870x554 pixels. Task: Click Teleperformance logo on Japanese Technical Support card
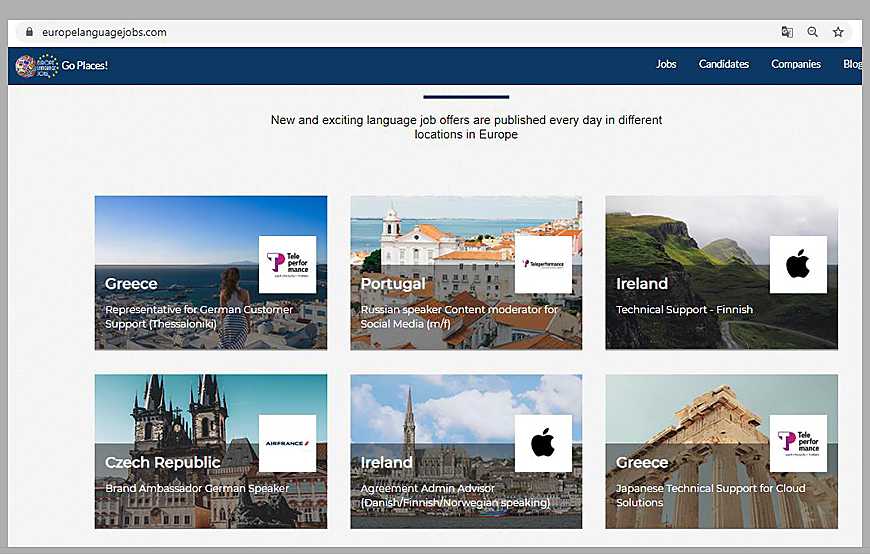pyautogui.click(x=797, y=443)
